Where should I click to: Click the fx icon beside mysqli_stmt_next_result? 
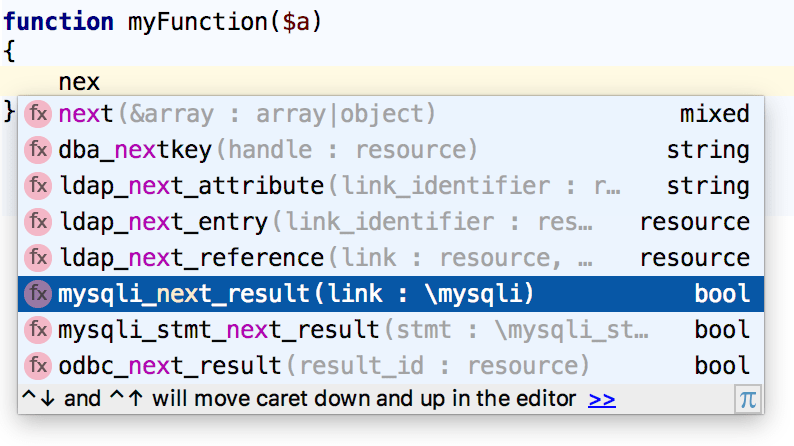[x=38, y=330]
